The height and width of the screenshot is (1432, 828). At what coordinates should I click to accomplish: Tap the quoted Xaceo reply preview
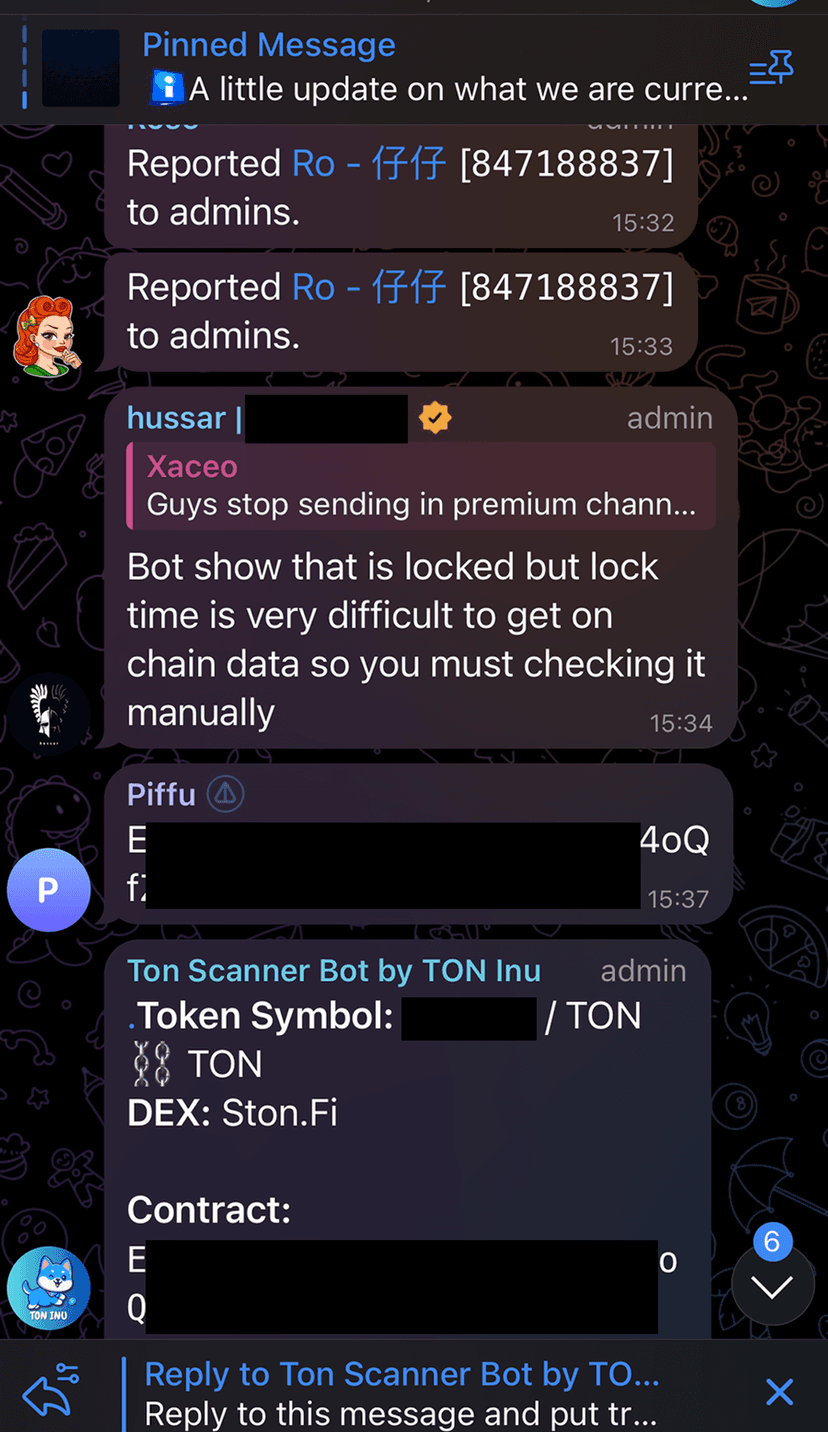point(421,486)
